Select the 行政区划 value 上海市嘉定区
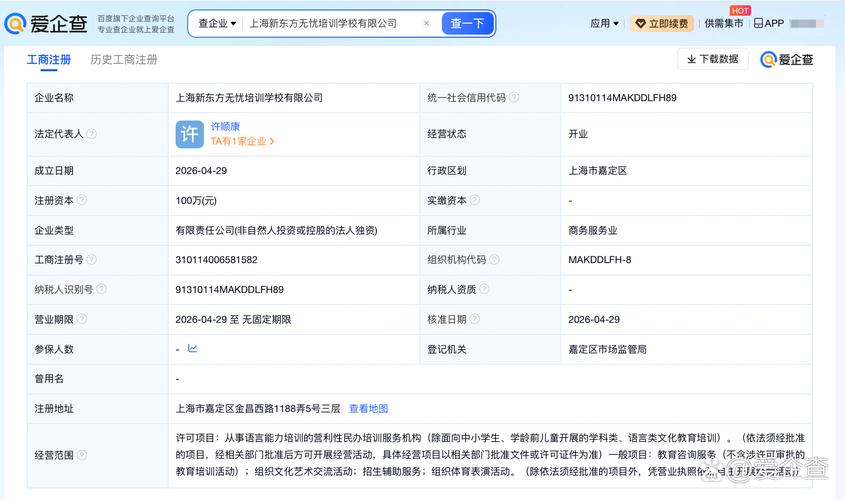The width and height of the screenshot is (845, 500). 598,171
